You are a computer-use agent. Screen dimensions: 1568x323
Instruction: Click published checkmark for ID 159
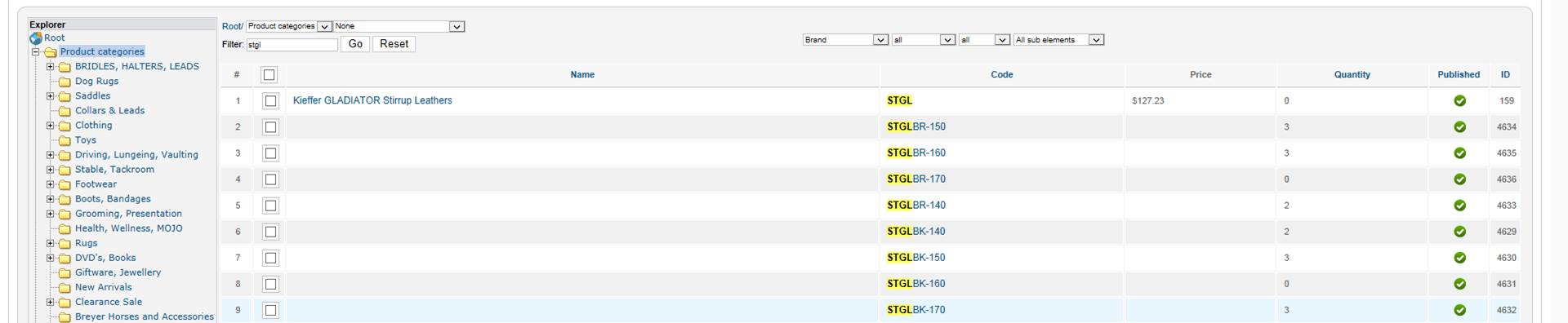click(x=1459, y=101)
